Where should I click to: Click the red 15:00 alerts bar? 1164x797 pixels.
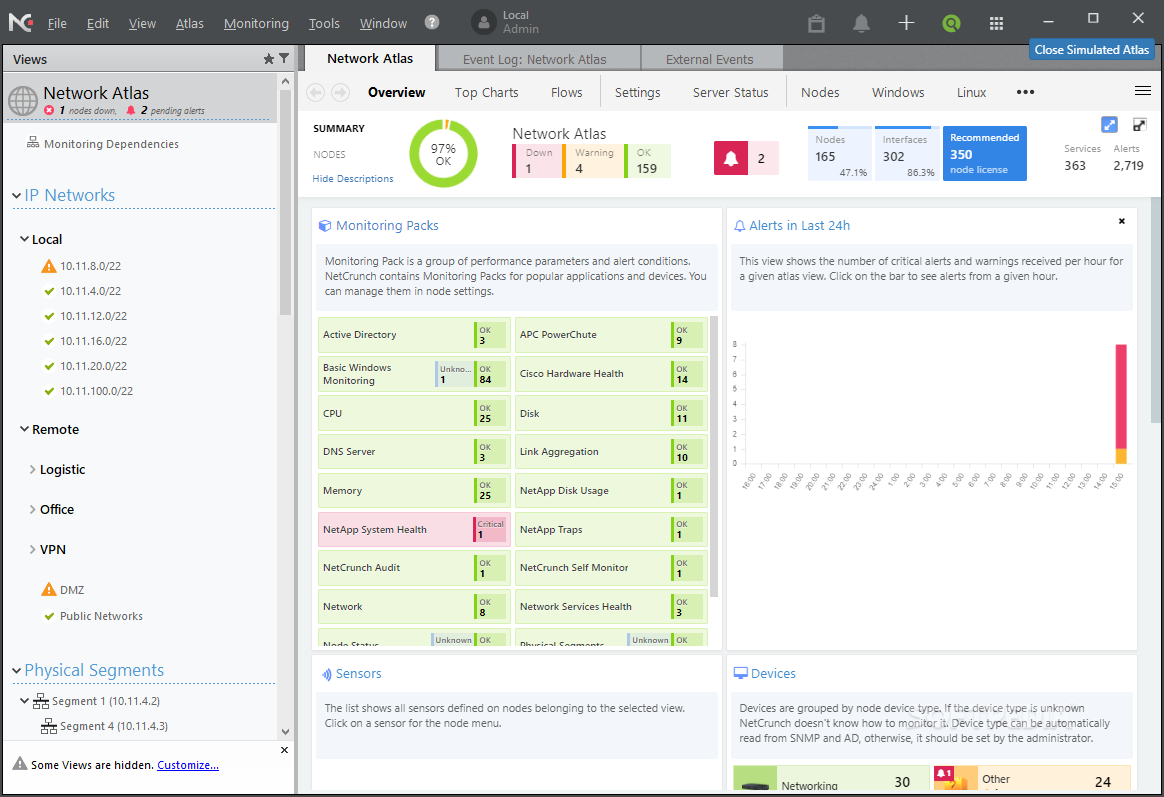(x=1121, y=396)
